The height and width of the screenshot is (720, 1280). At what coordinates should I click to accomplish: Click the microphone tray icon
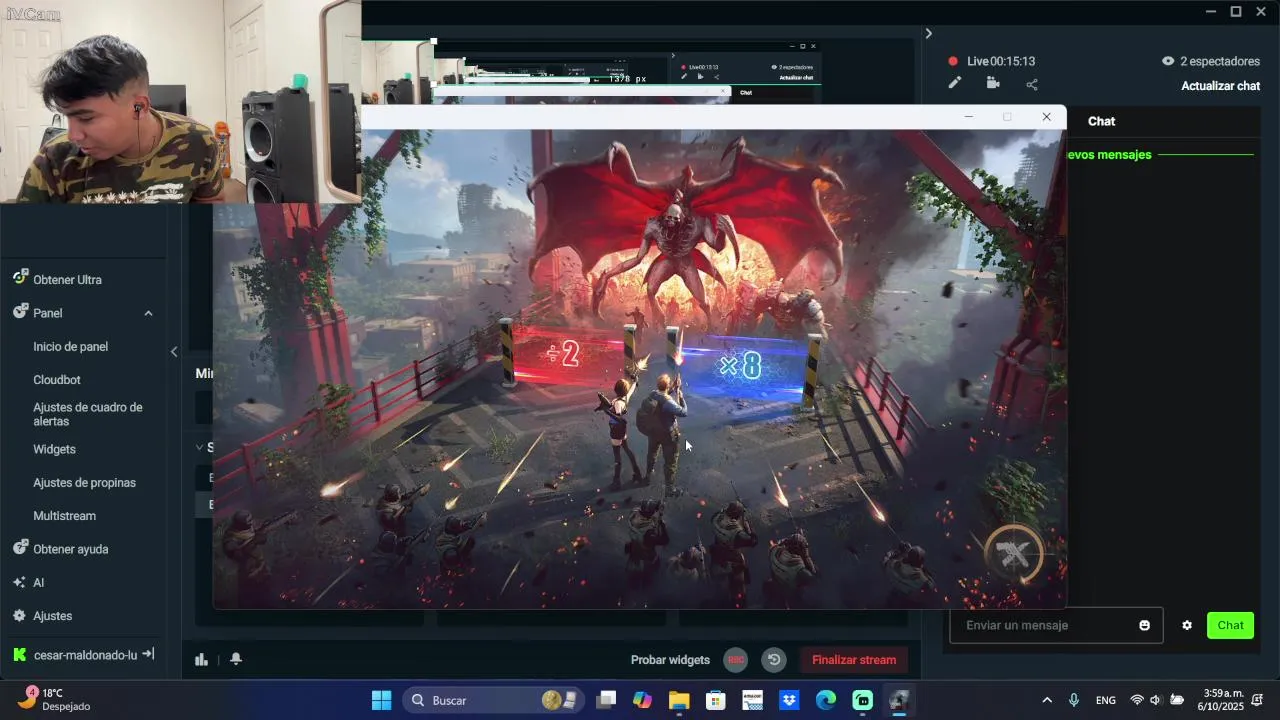click(1074, 700)
